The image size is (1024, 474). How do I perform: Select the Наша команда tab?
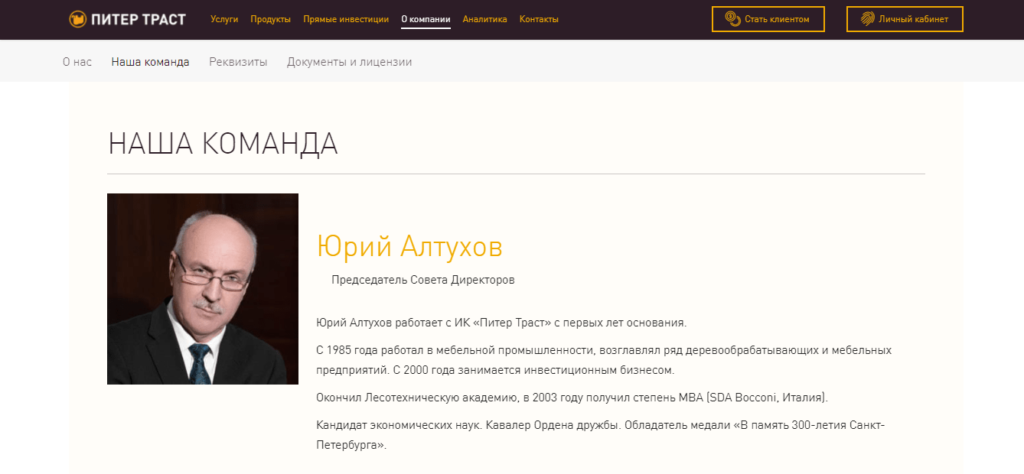click(150, 62)
